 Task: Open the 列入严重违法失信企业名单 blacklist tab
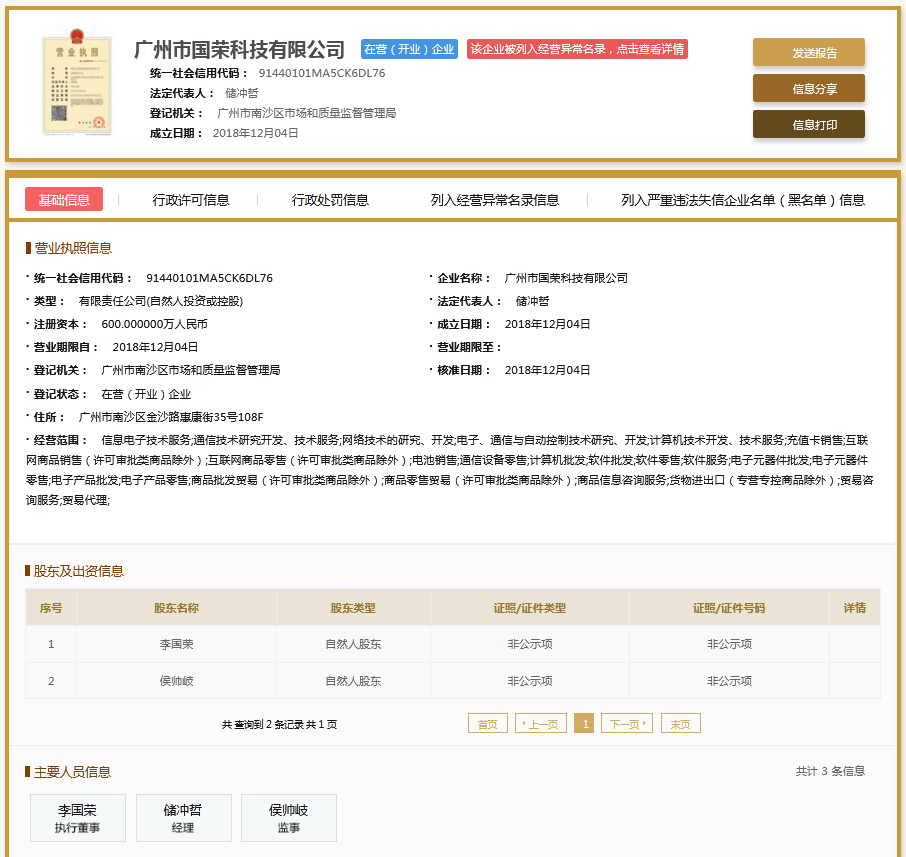[x=743, y=200]
